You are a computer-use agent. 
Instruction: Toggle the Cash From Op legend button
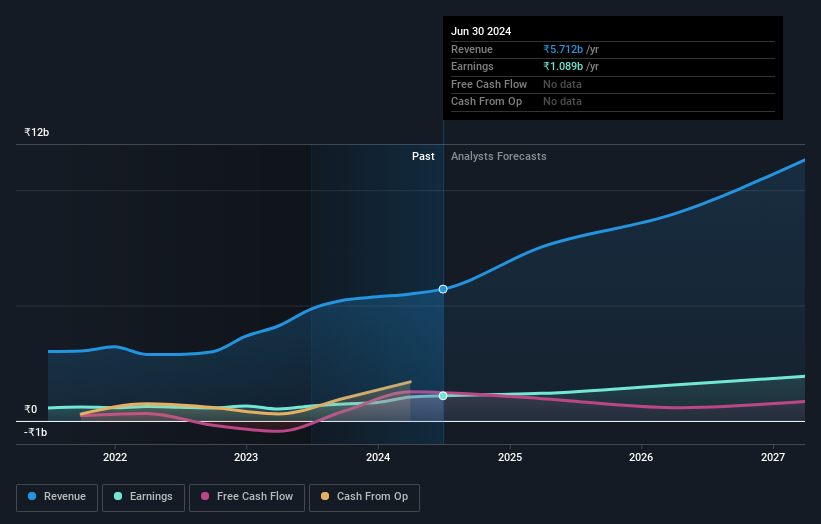[x=364, y=497]
